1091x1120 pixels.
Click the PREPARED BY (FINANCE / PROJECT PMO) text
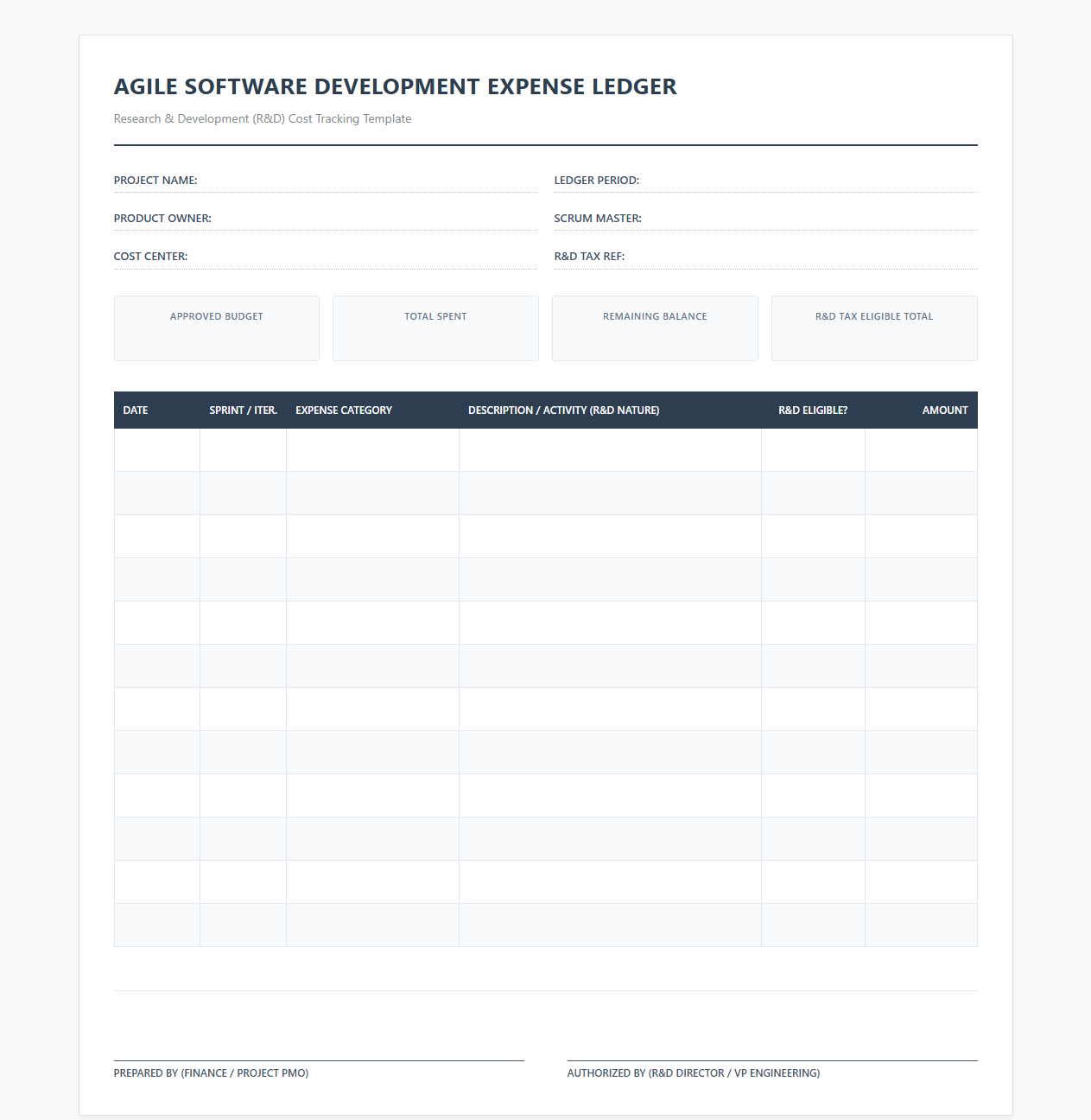tap(211, 1073)
